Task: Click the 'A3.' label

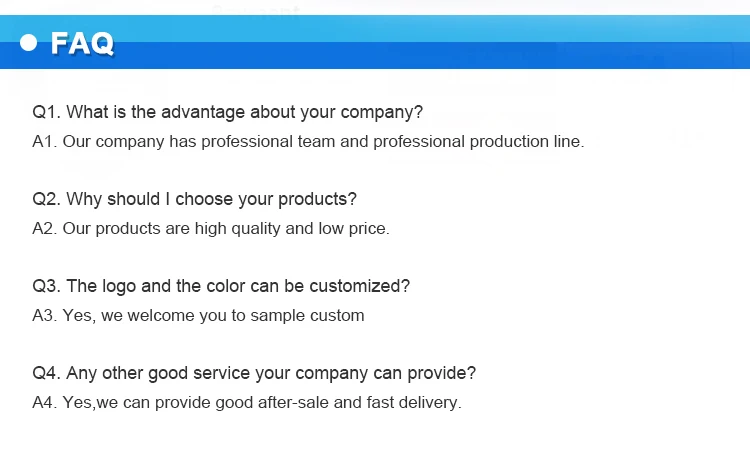Action: (x=45, y=315)
